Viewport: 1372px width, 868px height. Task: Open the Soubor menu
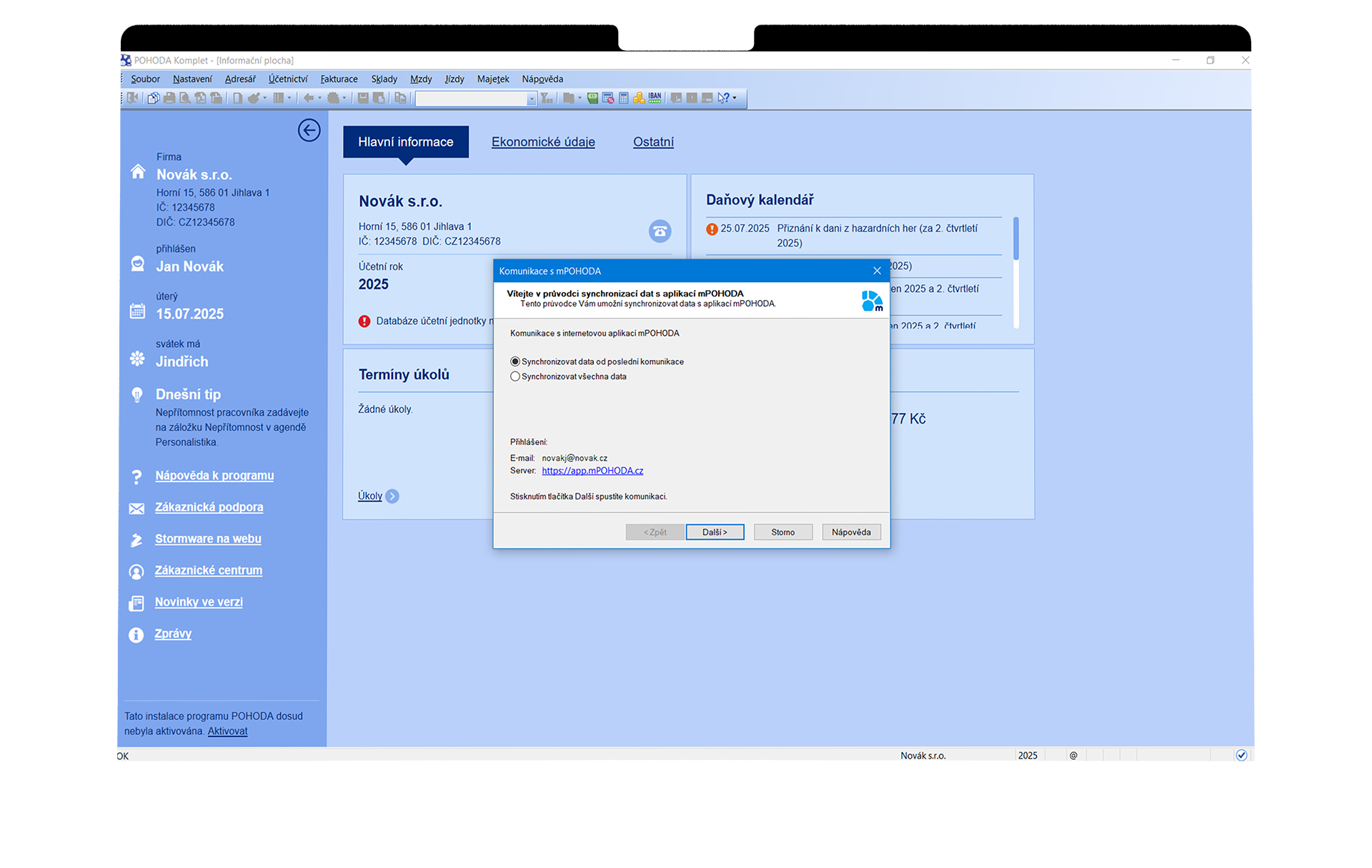click(145, 79)
